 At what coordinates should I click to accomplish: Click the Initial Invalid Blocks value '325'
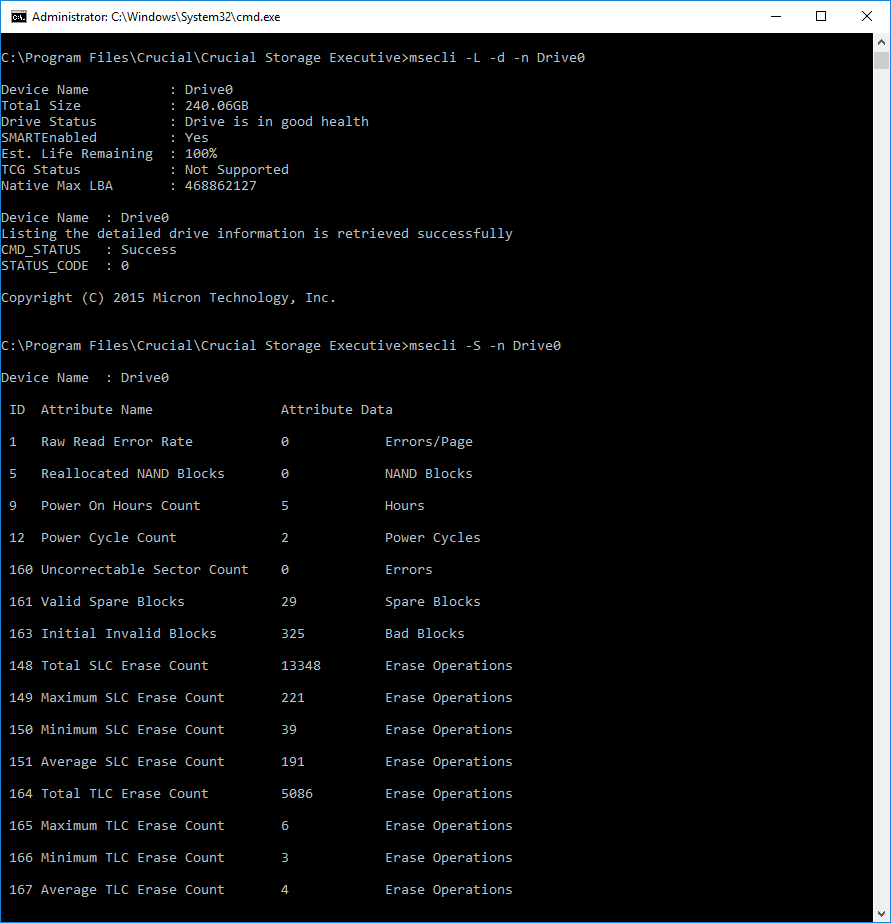point(292,633)
